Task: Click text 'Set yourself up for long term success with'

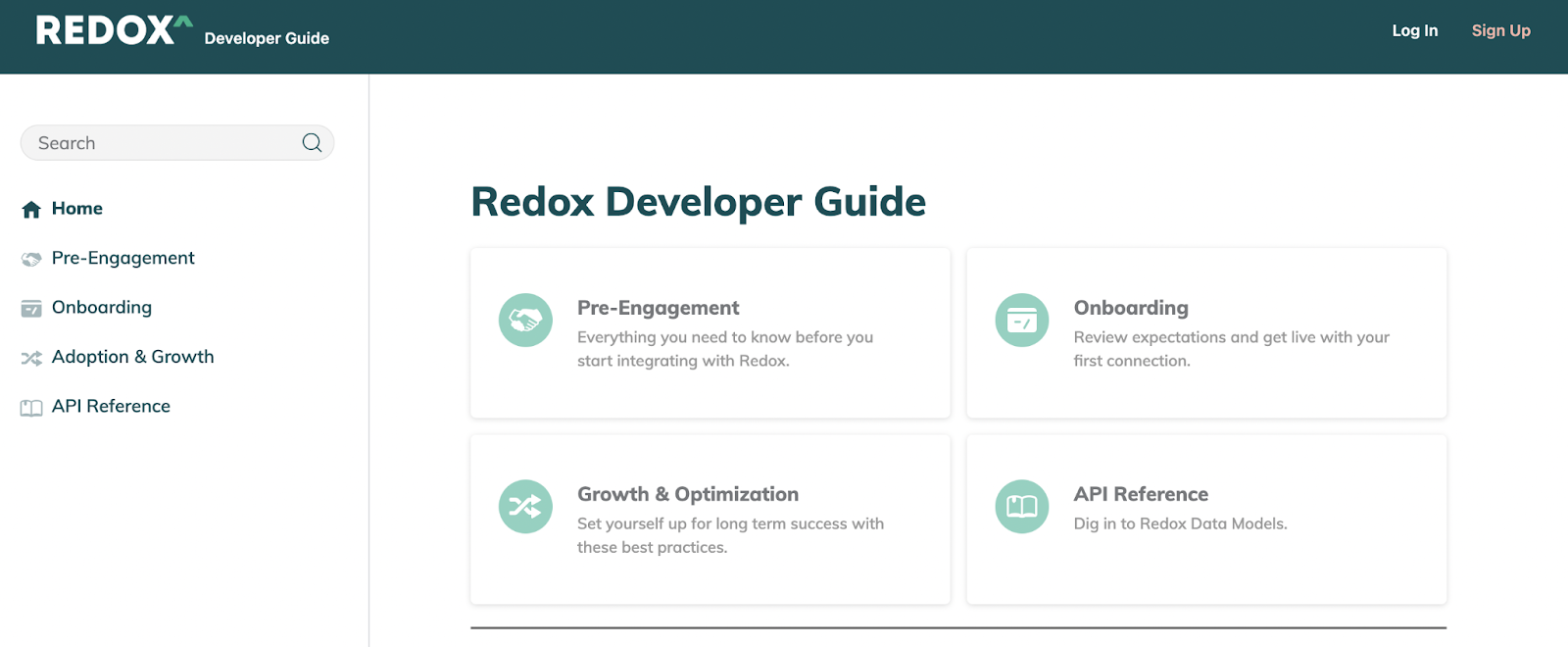Action: coord(730,523)
